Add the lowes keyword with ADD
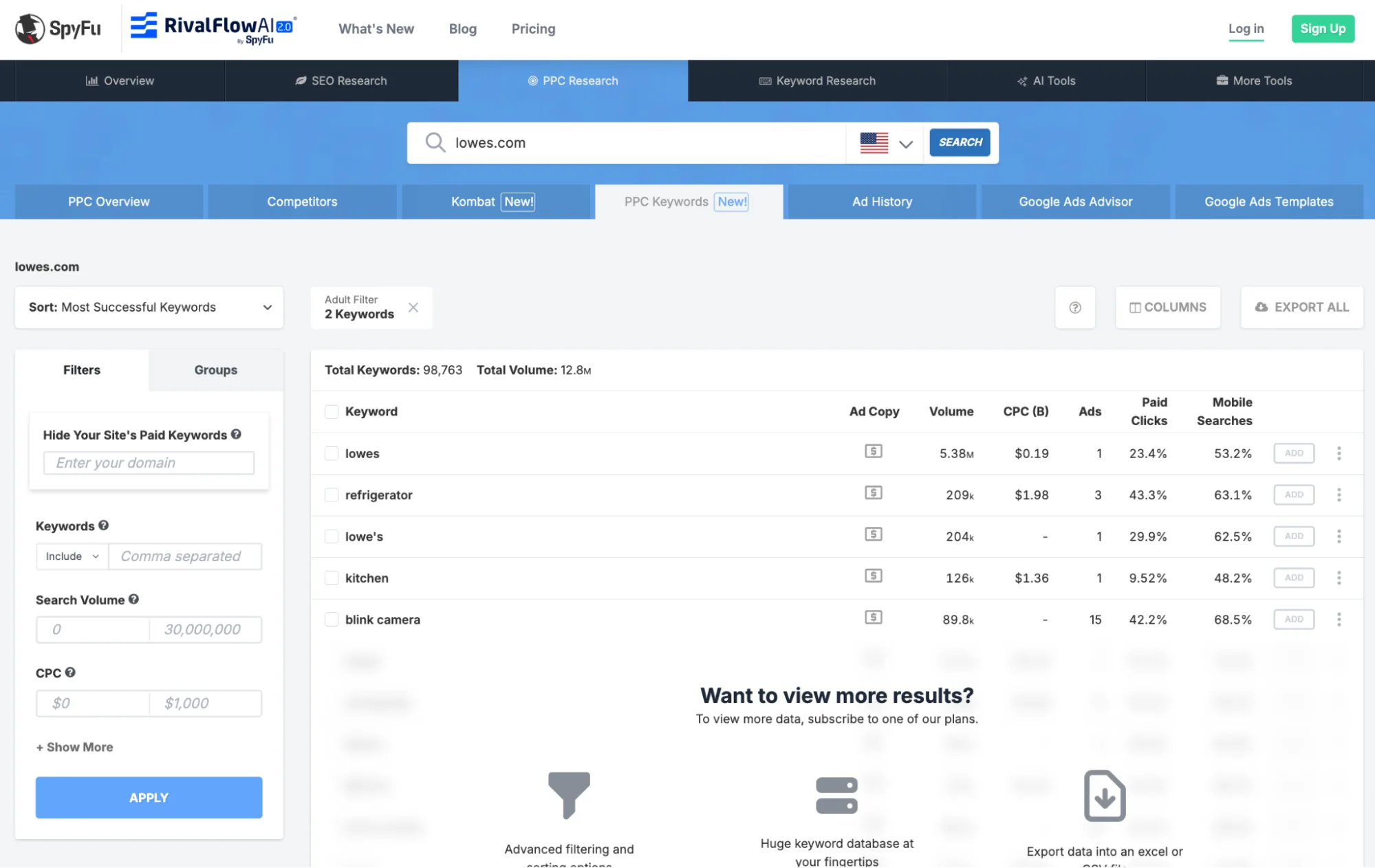The image size is (1375, 868). (1294, 453)
